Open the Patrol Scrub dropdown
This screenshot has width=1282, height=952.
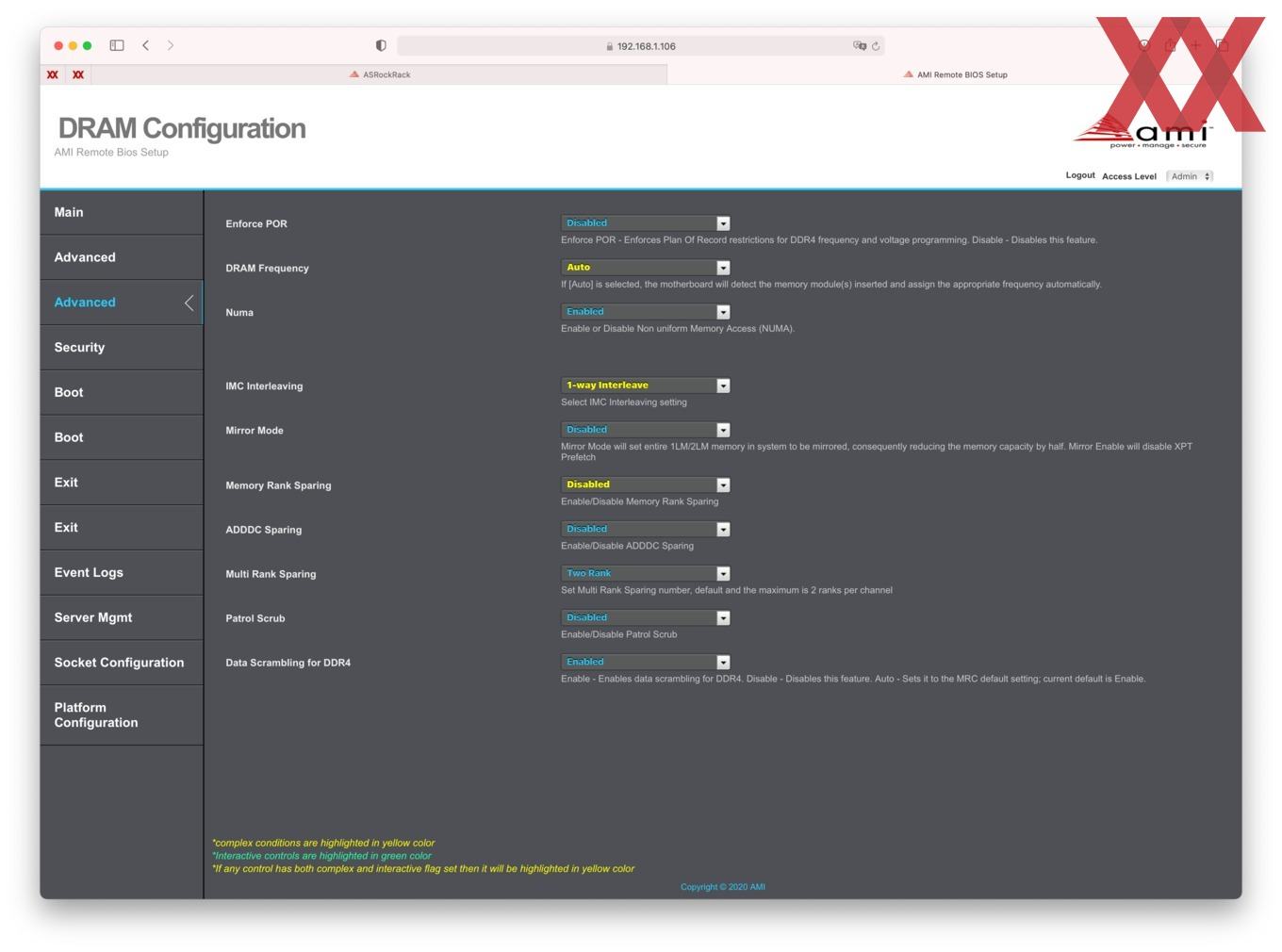[x=646, y=618]
